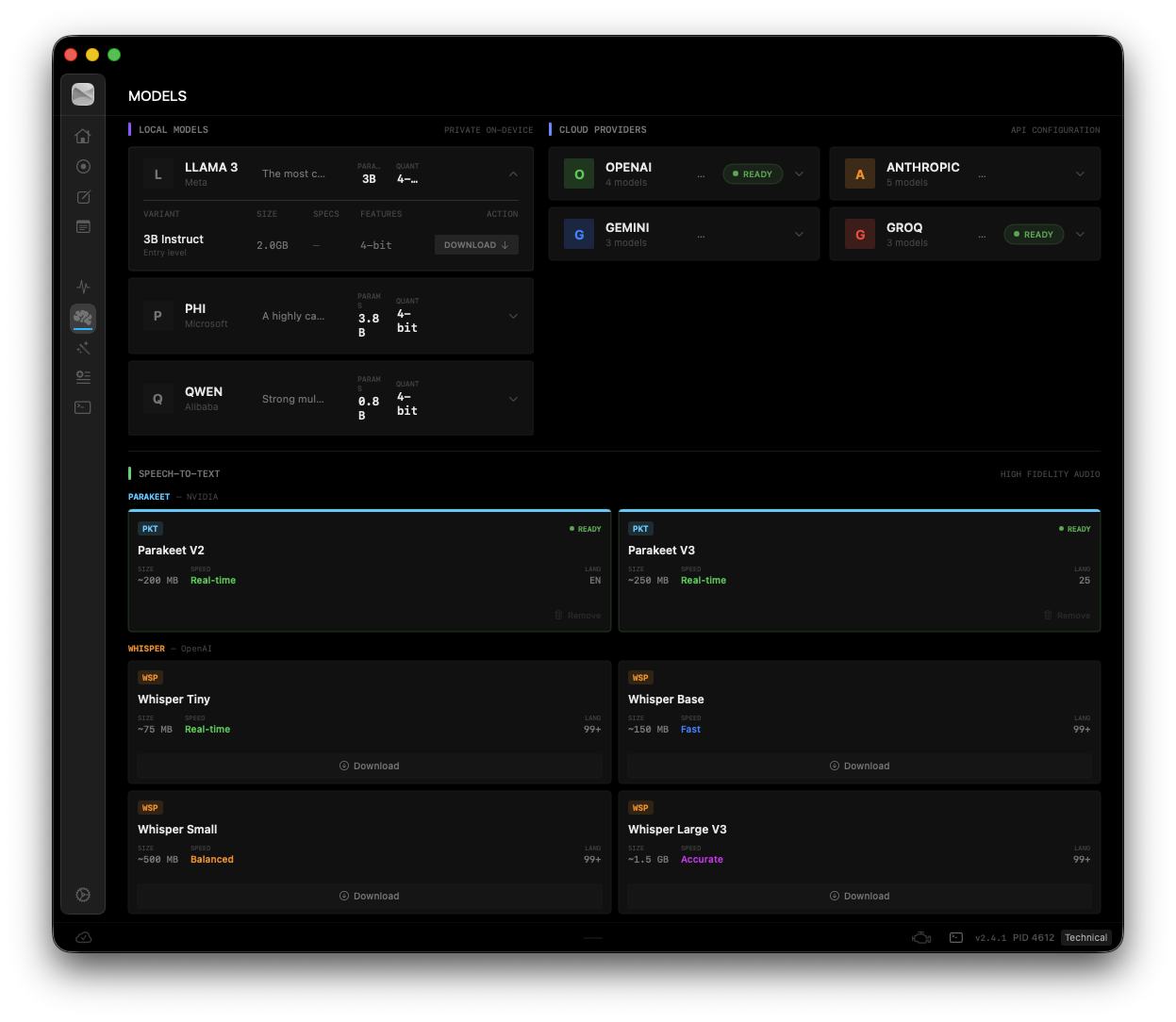
Task: Open the compose note icon in sidebar
Action: 83,196
